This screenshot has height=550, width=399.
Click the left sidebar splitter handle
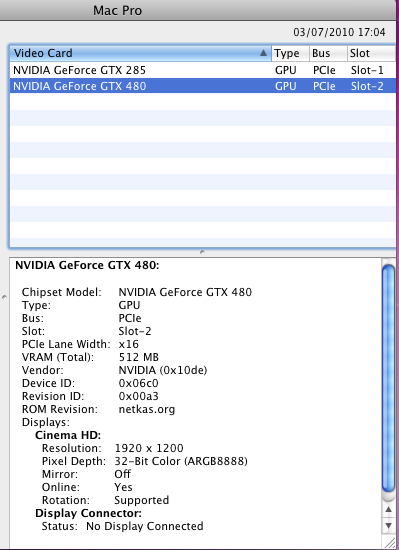pyautogui.click(x=4, y=297)
